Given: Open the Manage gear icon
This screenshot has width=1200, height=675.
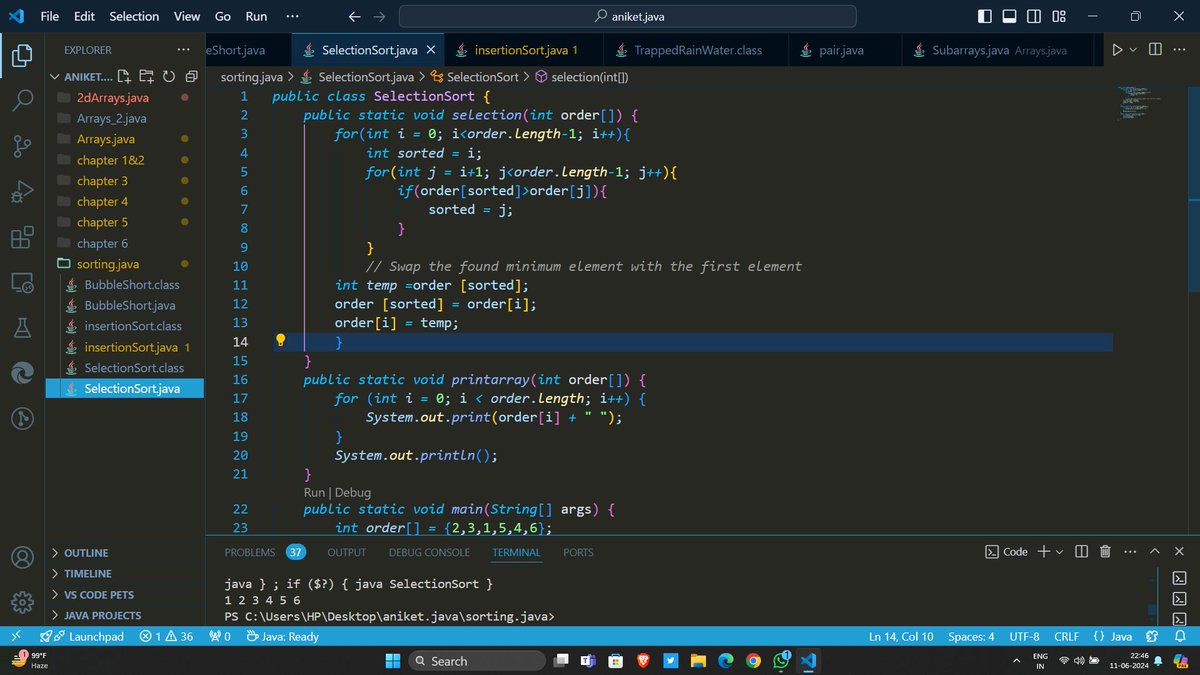Looking at the screenshot, I should click(x=22, y=603).
